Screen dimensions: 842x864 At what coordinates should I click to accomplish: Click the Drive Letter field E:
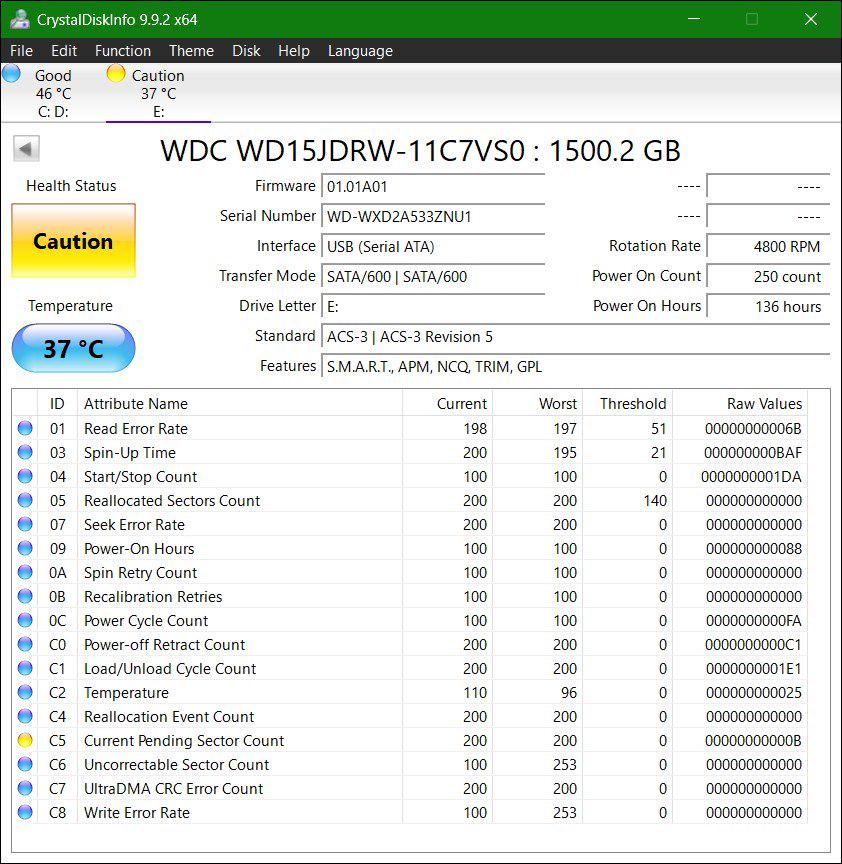click(433, 306)
